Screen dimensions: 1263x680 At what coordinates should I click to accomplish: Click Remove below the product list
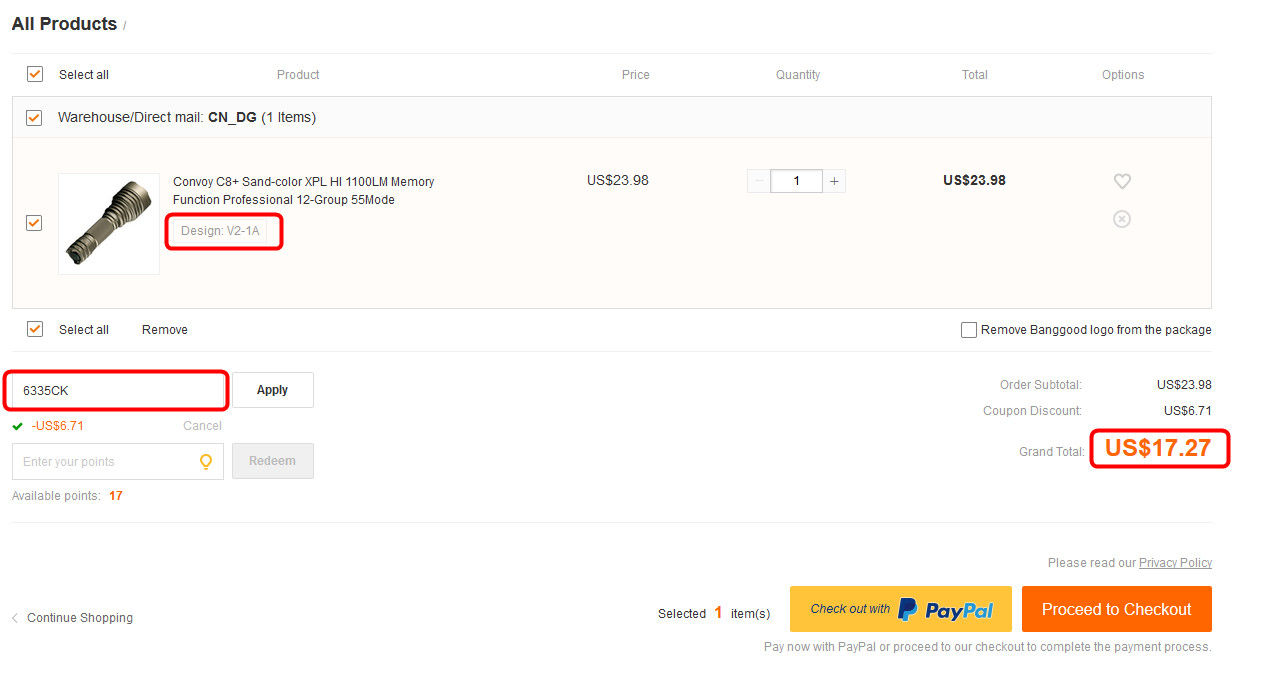point(165,330)
